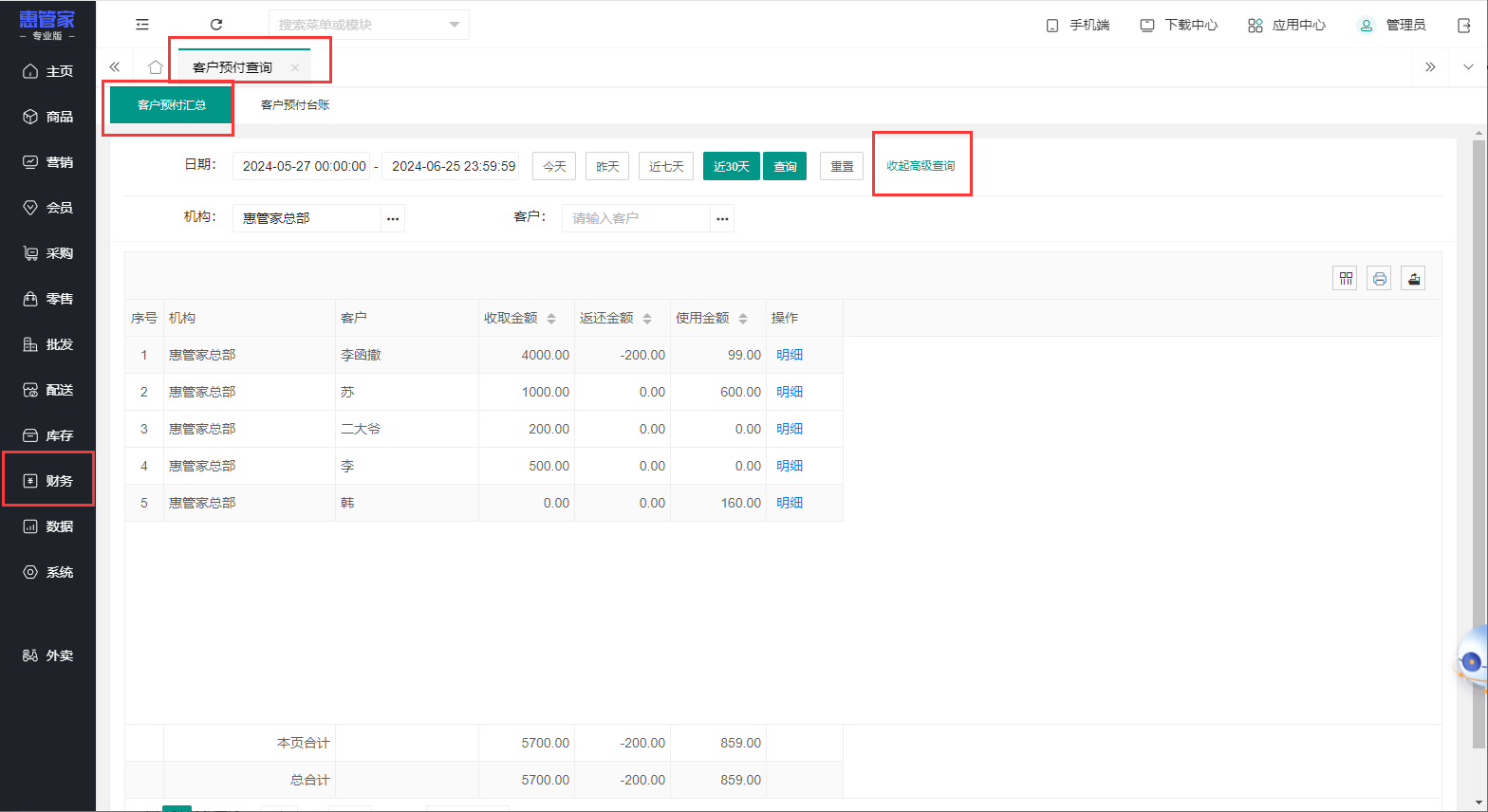Export the table data icon

[1413, 278]
